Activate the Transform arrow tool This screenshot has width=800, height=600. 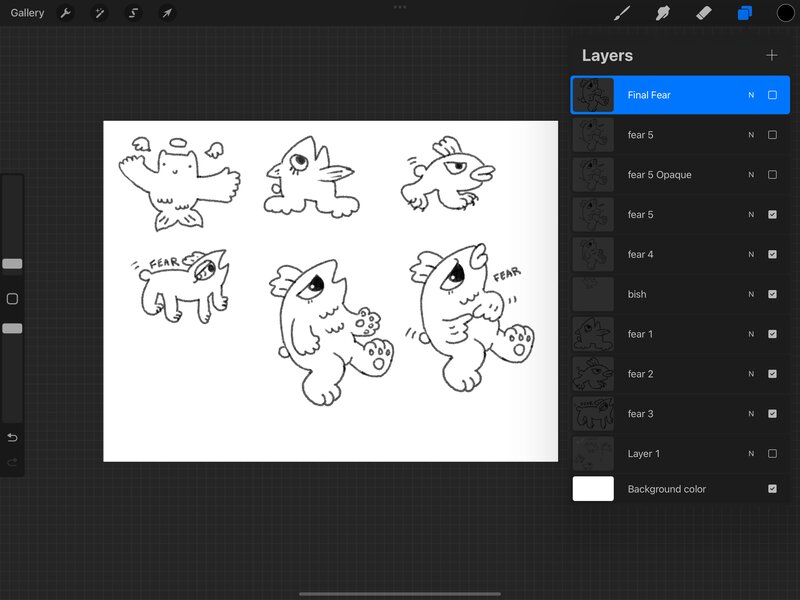tap(167, 13)
